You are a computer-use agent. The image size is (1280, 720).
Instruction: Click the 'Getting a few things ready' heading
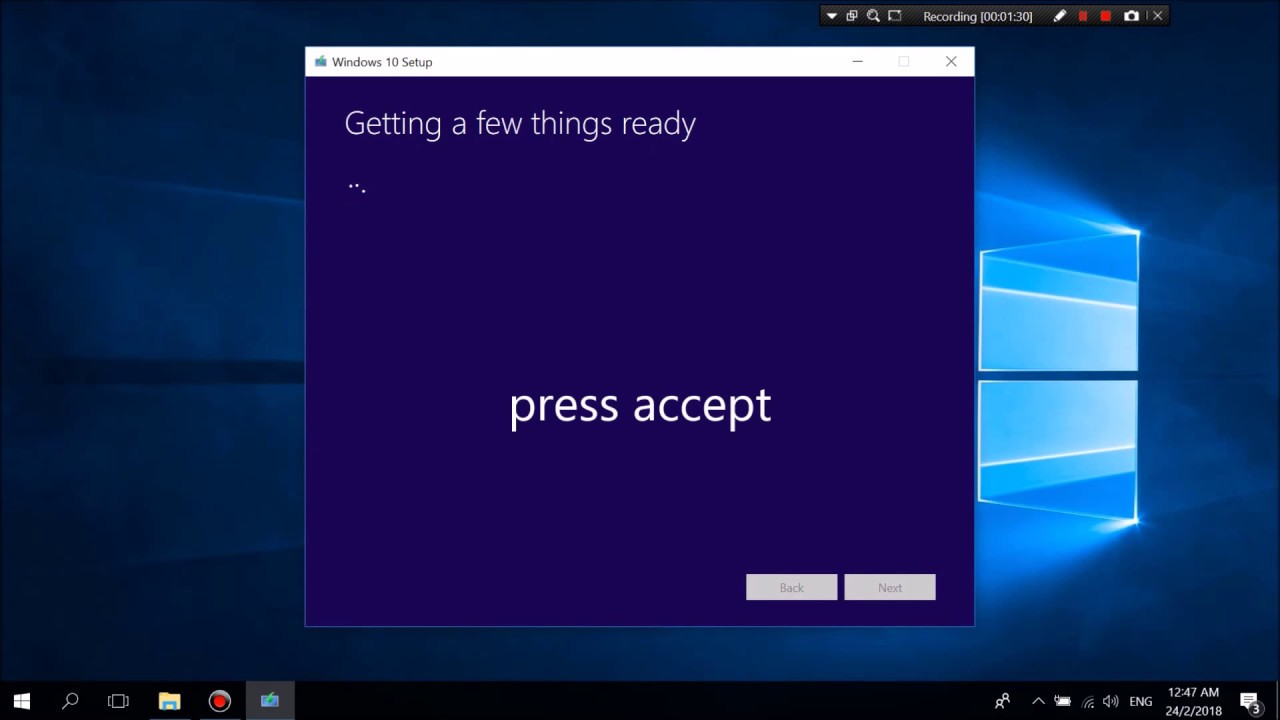(520, 124)
